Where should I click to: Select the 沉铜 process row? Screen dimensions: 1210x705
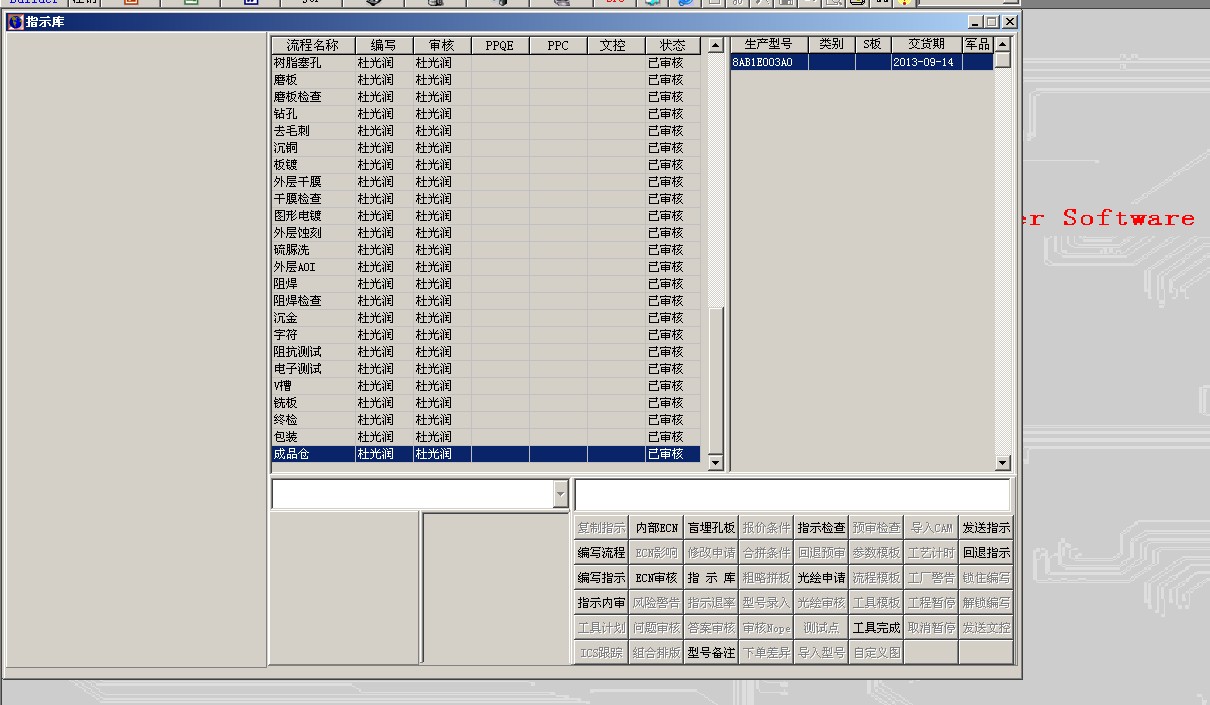(486, 148)
